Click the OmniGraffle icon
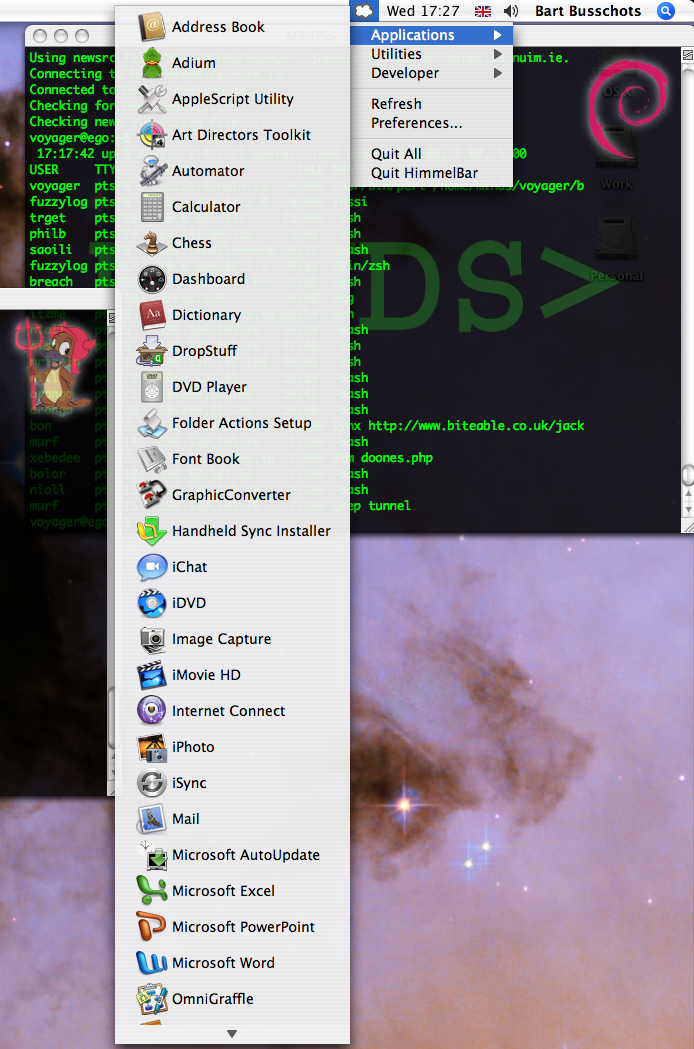694x1049 pixels. coord(152,999)
